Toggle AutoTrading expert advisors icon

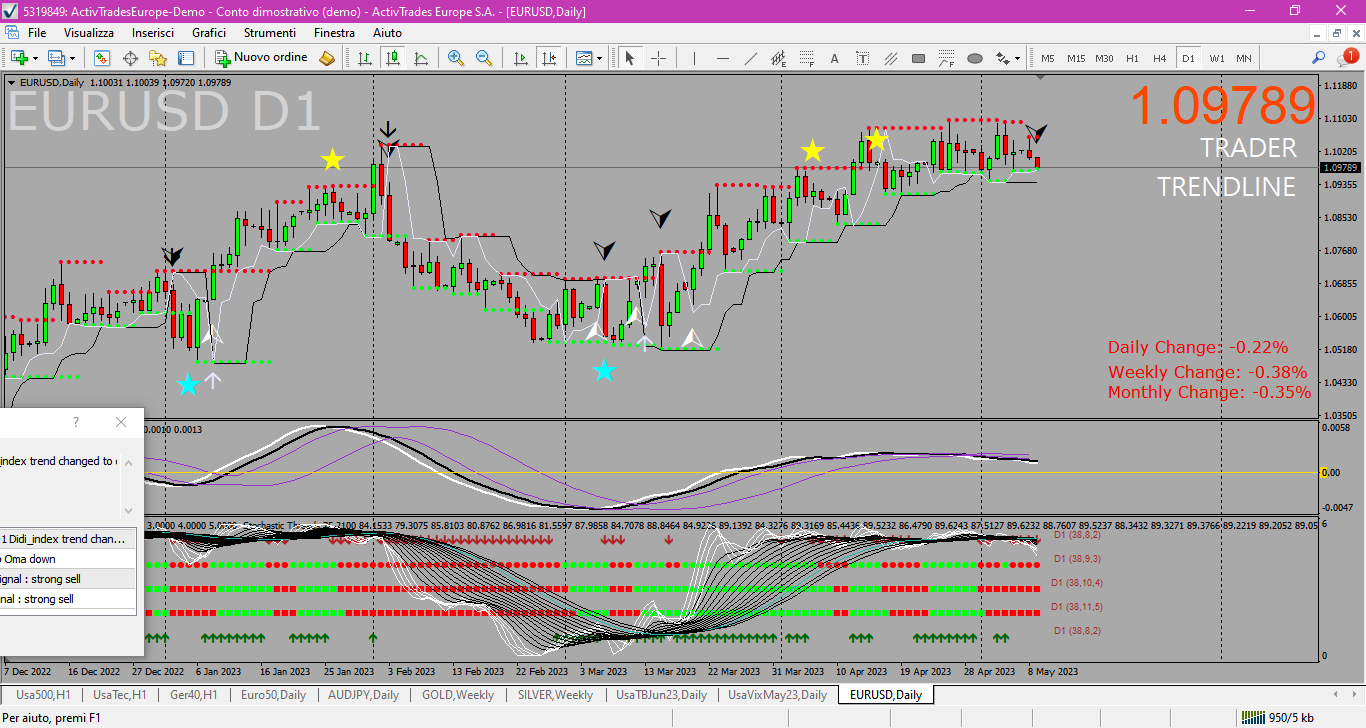[x=327, y=58]
